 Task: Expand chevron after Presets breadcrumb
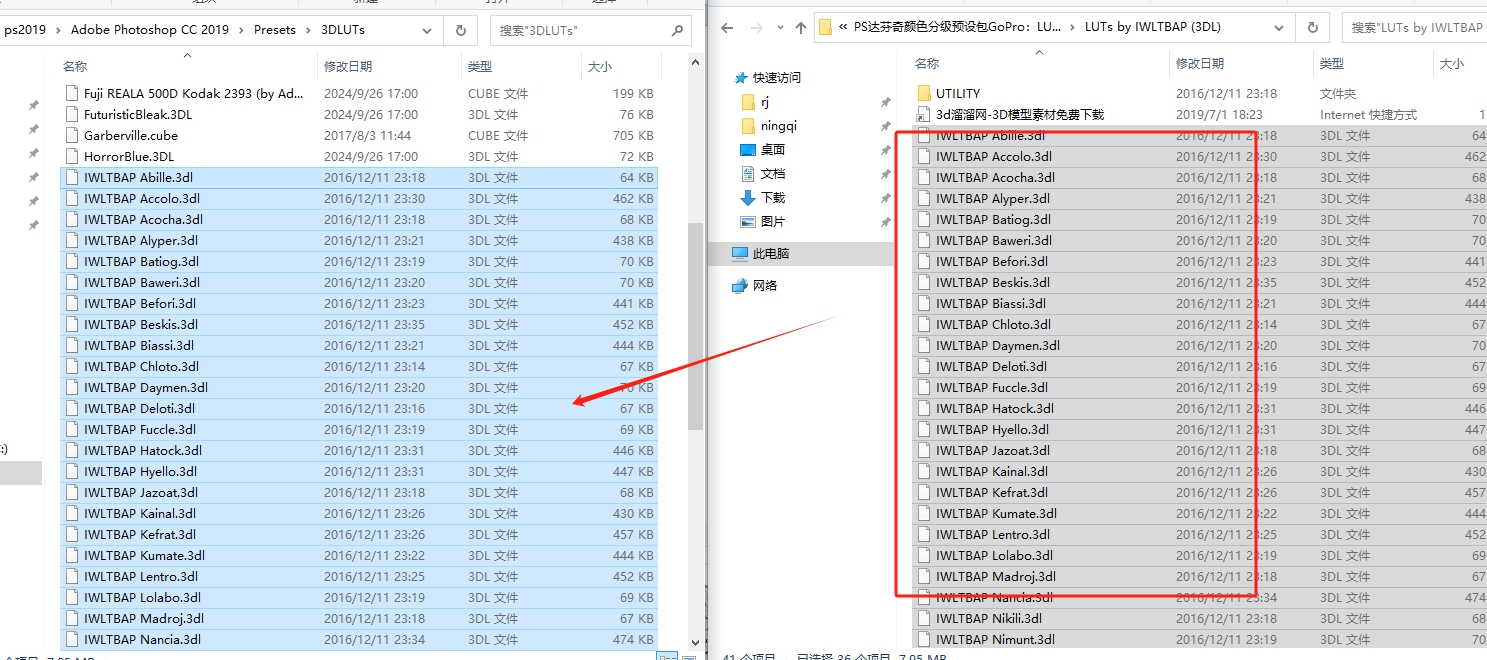tap(309, 30)
